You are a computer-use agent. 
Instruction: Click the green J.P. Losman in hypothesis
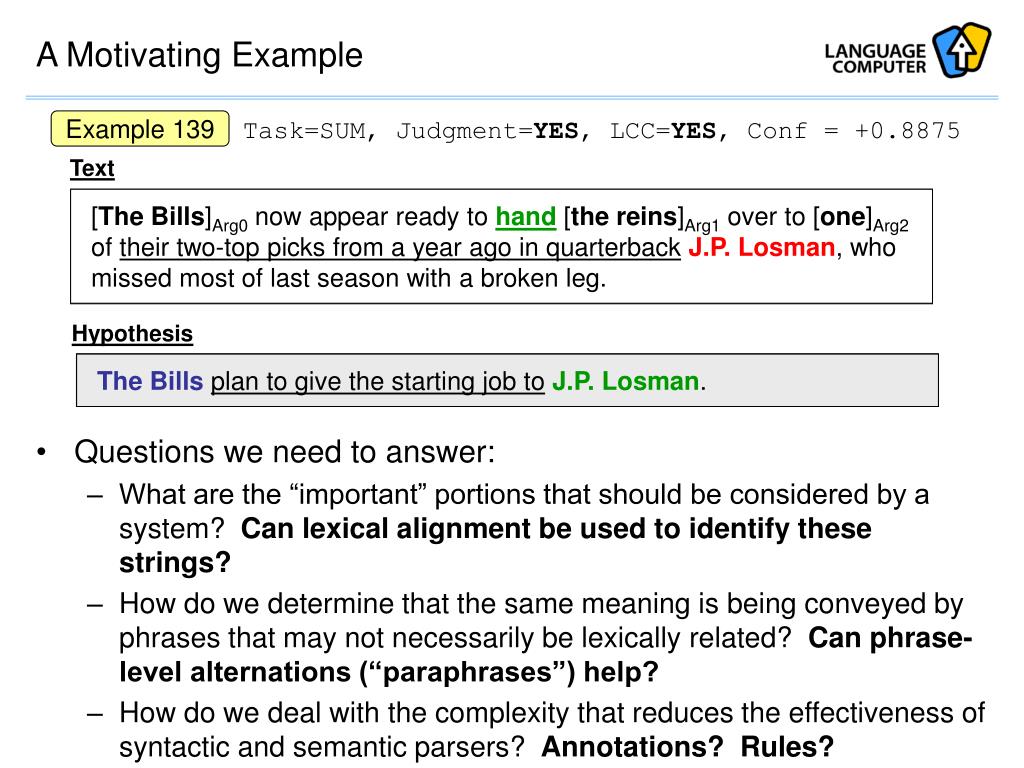[626, 381]
